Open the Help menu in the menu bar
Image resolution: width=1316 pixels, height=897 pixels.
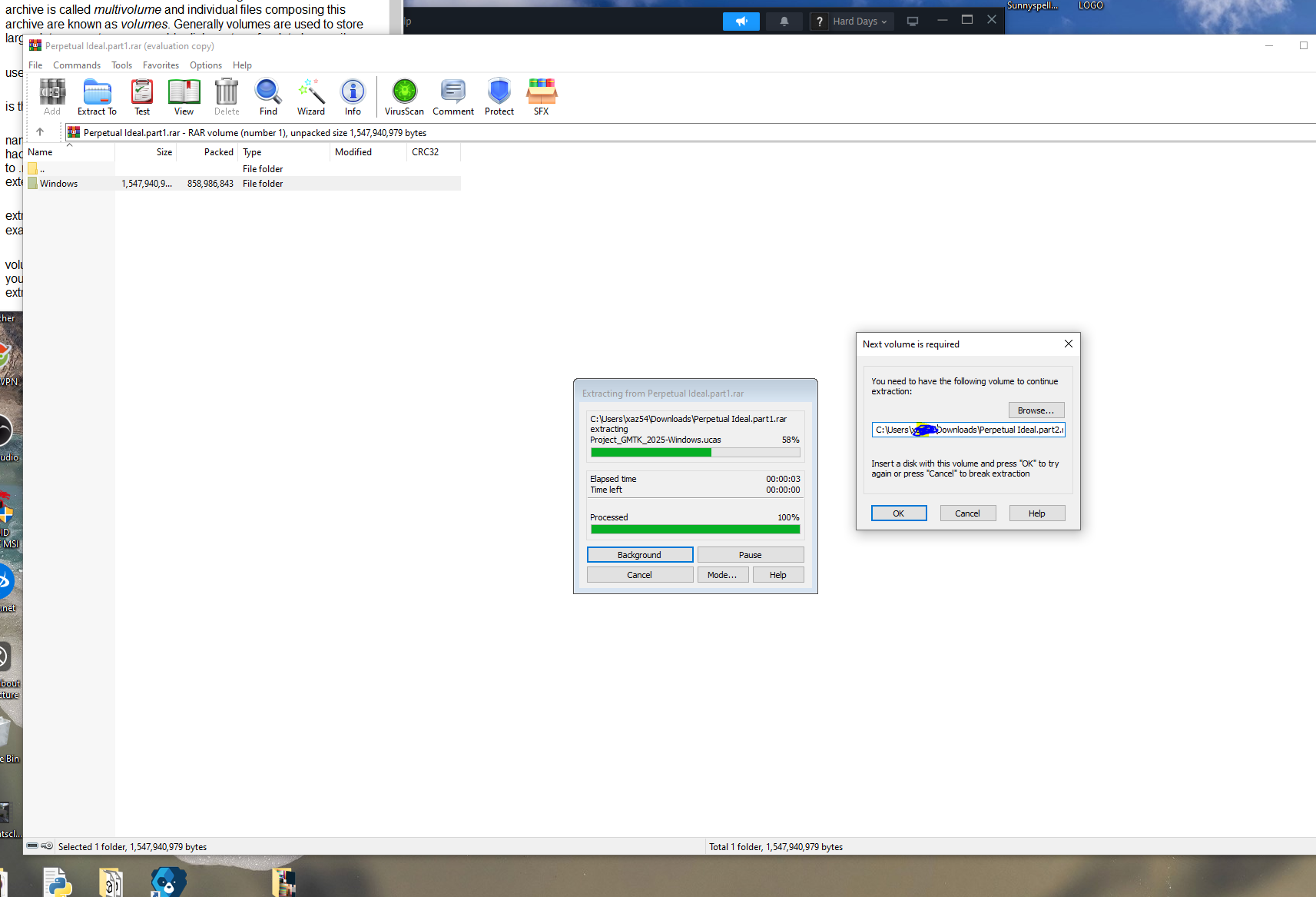pyautogui.click(x=242, y=65)
